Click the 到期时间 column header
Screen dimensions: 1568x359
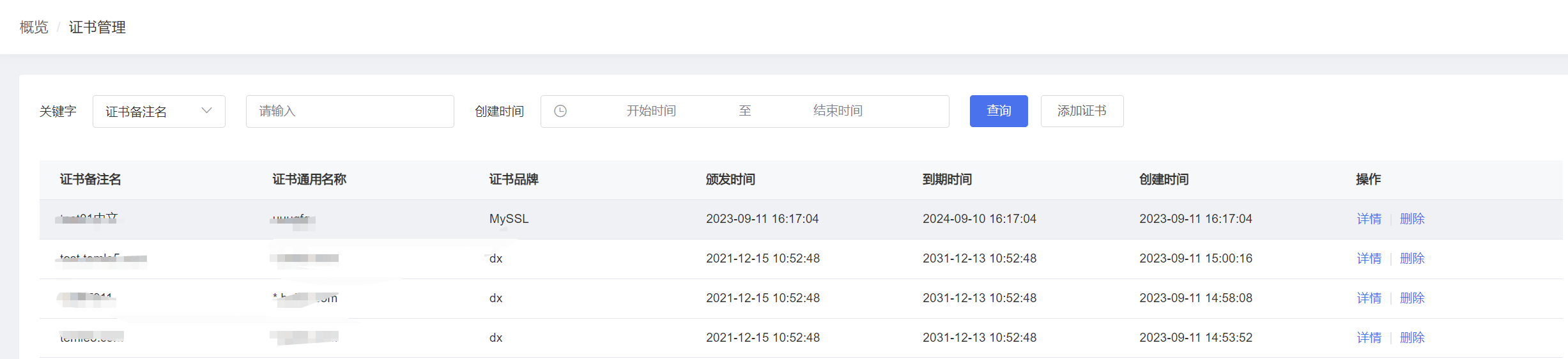(946, 179)
